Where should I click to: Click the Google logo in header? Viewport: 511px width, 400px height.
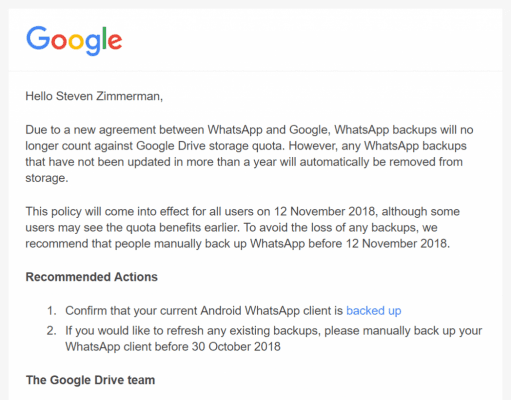(74, 40)
